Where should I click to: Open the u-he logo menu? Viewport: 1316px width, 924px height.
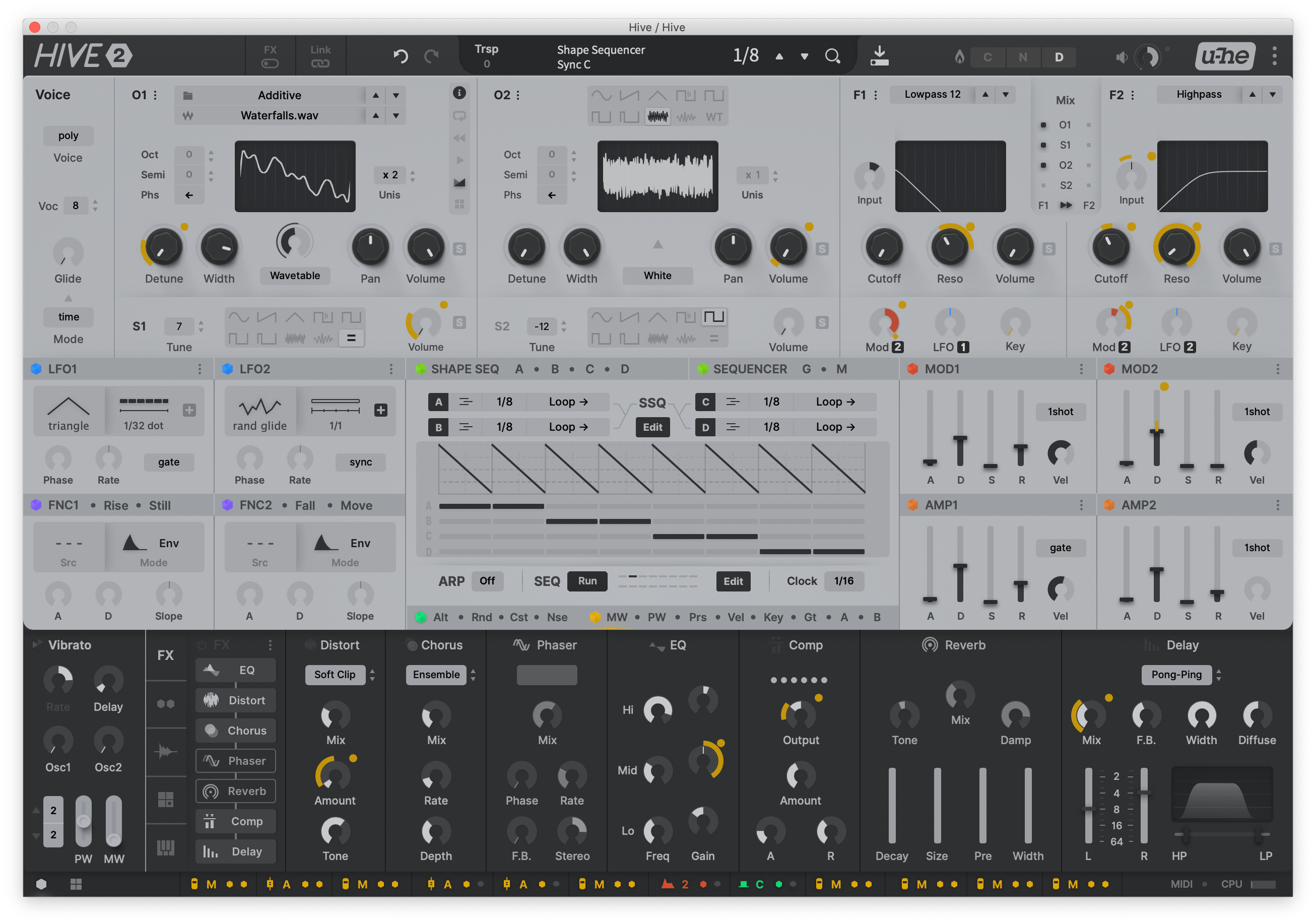tap(1225, 55)
